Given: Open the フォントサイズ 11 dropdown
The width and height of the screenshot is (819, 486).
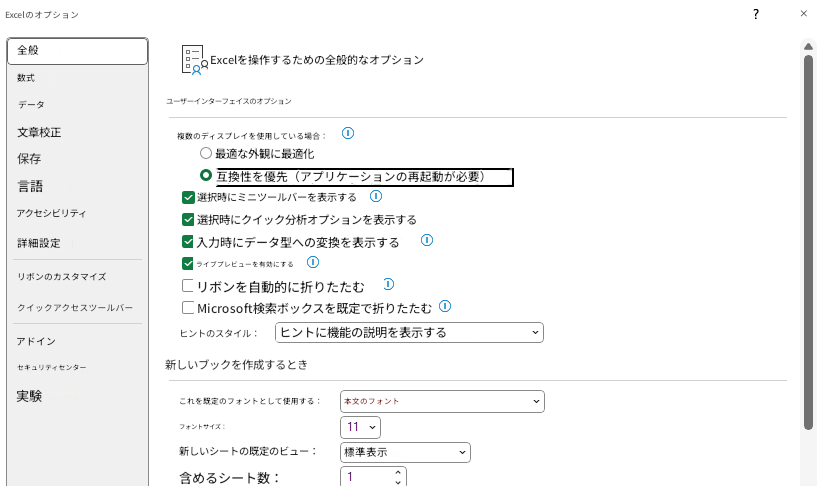Looking at the screenshot, I should (x=360, y=427).
